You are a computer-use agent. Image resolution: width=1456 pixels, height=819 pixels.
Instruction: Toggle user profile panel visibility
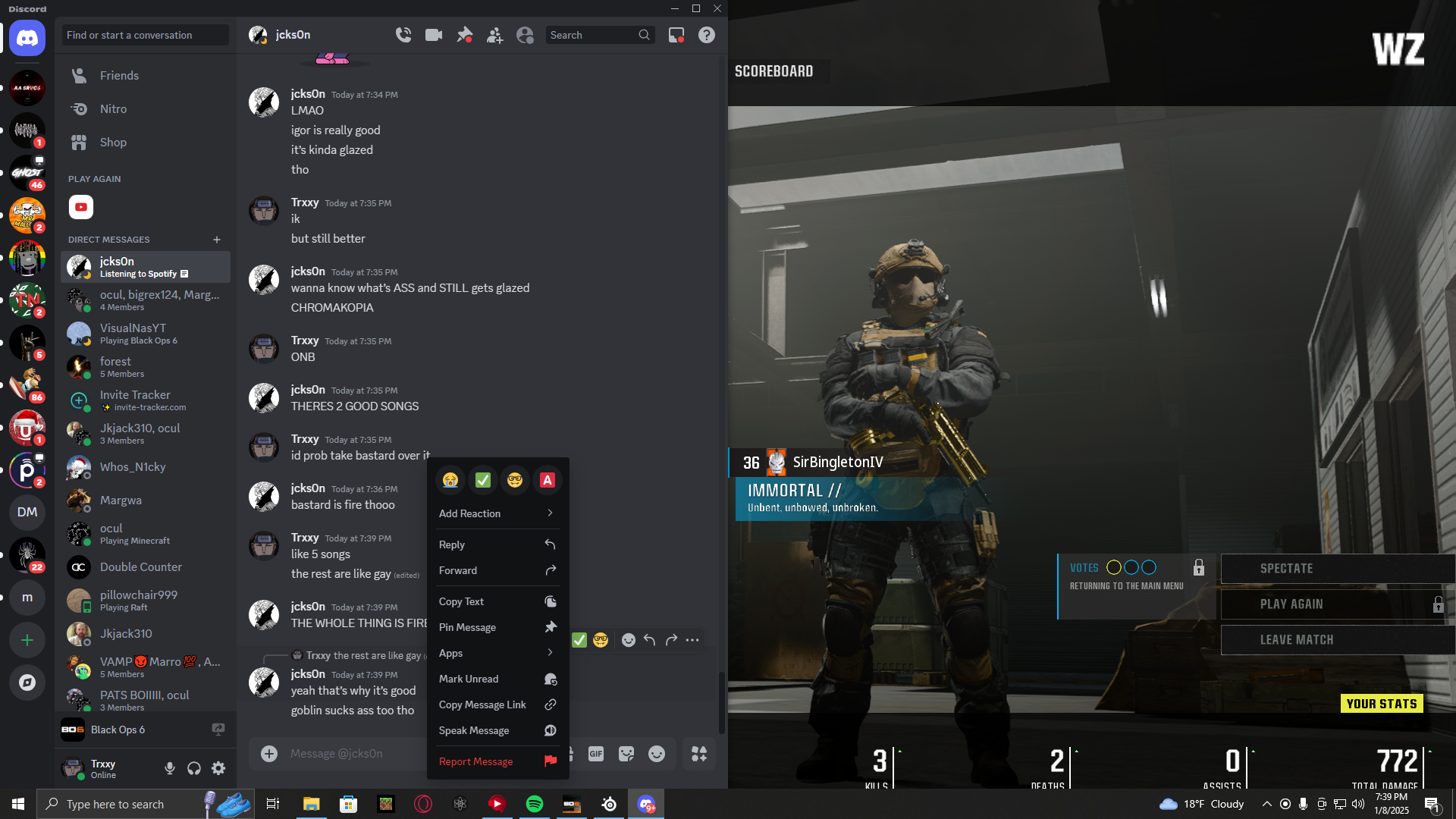point(525,35)
